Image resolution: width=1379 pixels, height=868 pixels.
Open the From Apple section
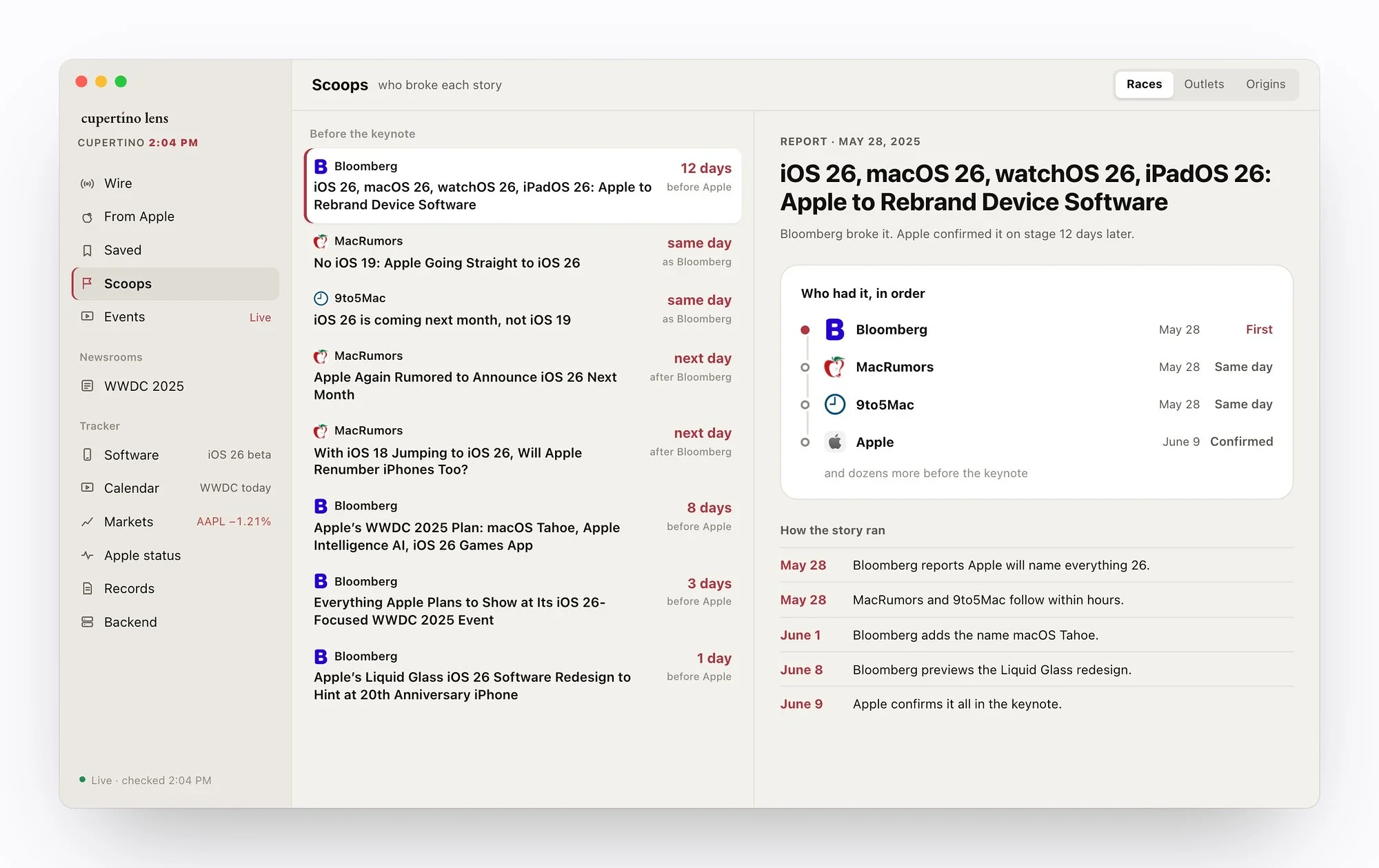176,217
